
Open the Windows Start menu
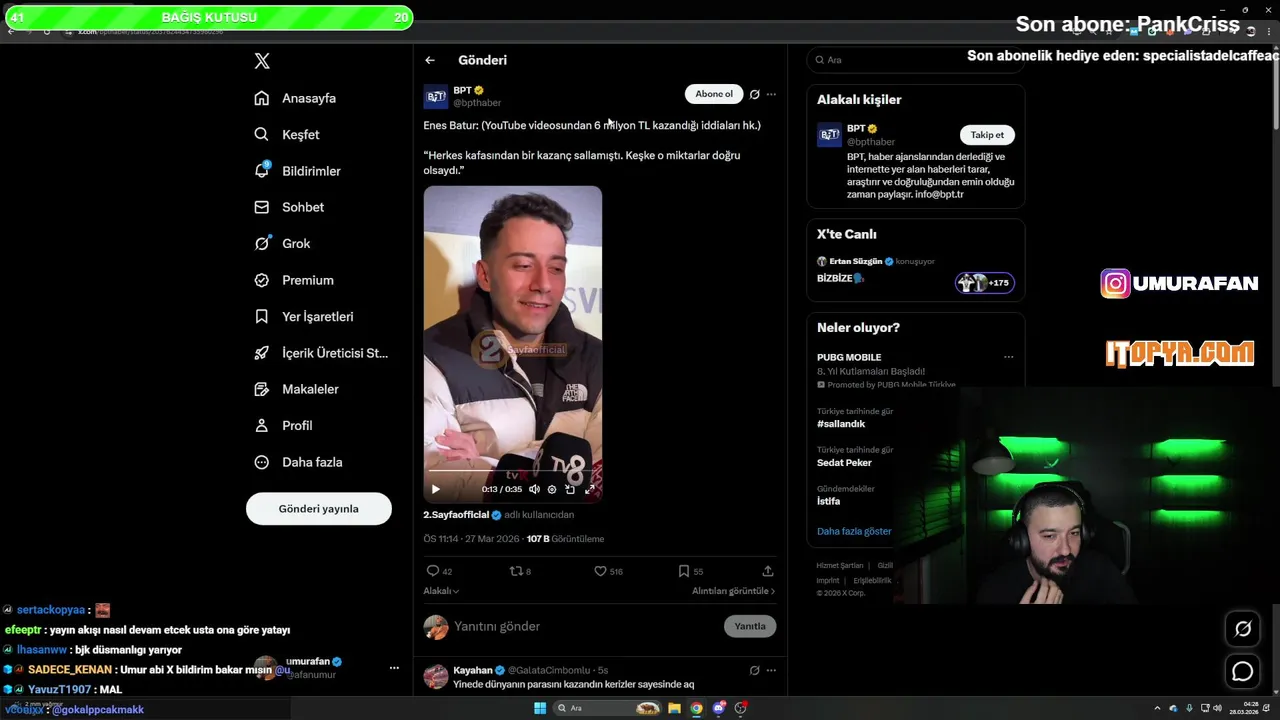540,708
